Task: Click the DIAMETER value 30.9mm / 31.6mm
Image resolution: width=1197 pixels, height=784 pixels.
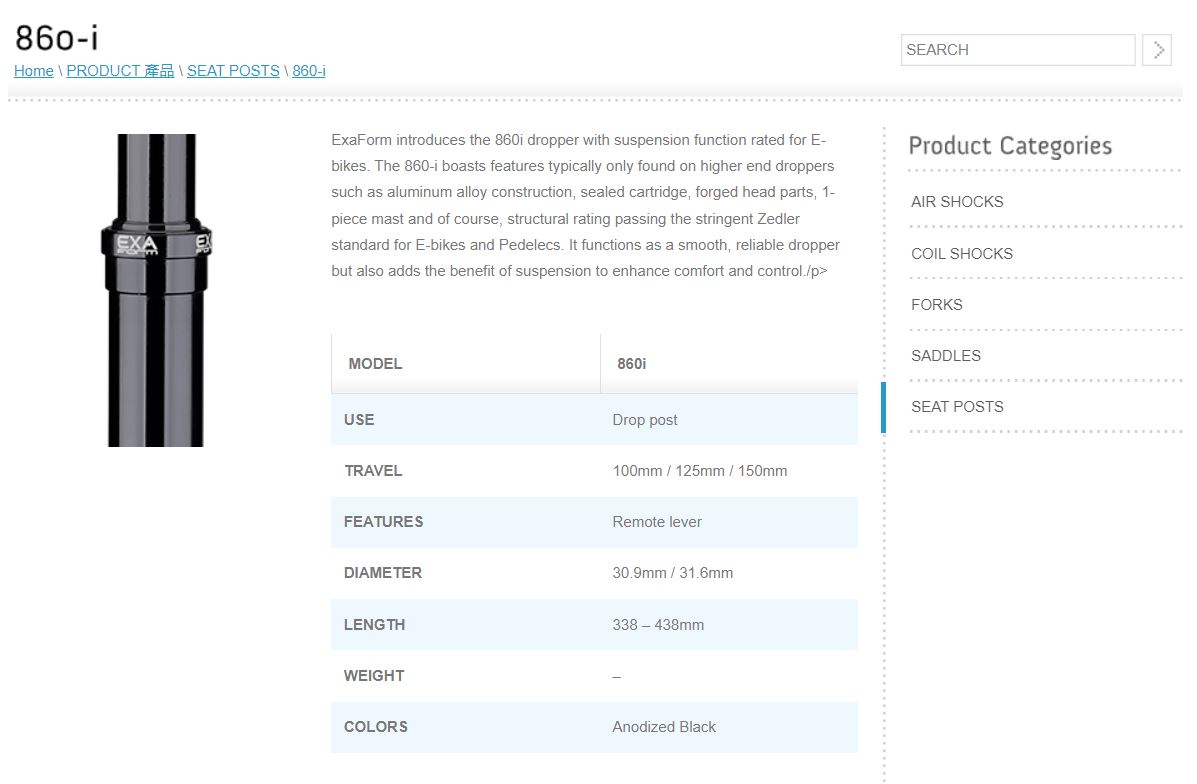Action: [672, 573]
